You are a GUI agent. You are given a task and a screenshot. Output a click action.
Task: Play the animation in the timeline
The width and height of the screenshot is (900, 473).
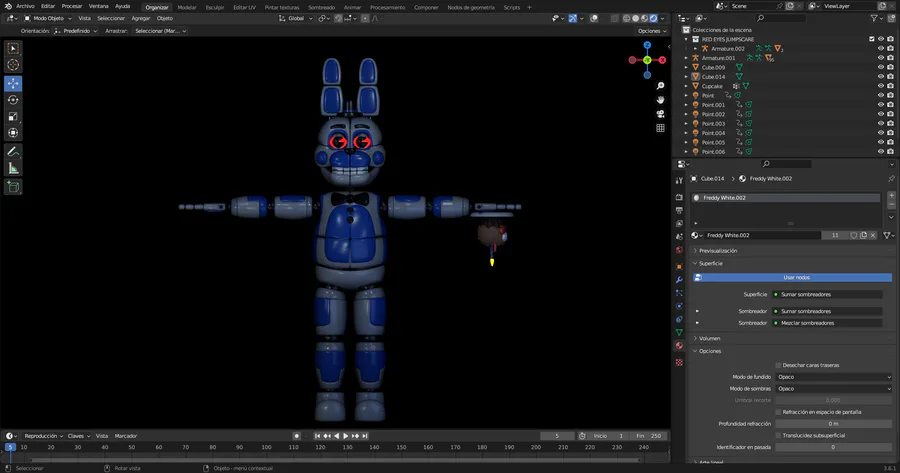pyautogui.click(x=346, y=436)
